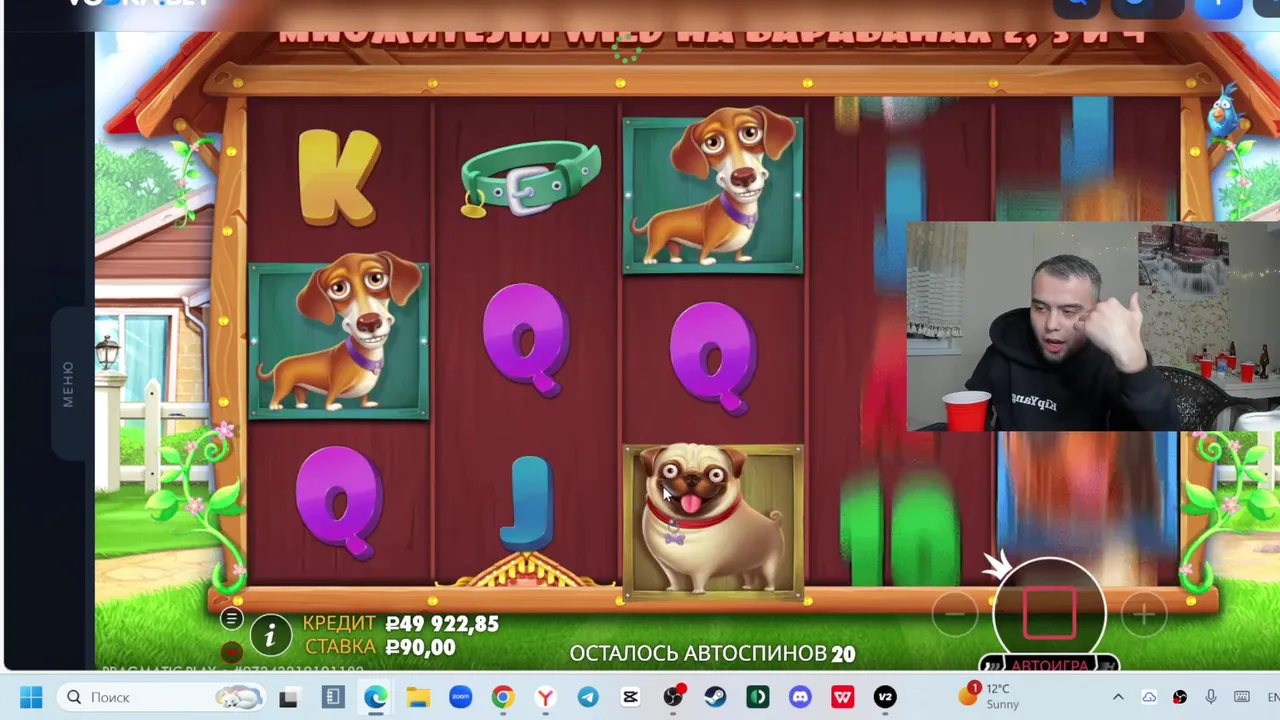The height and width of the screenshot is (720, 1280).
Task: Open File Explorer from the taskbar
Action: tap(418, 697)
